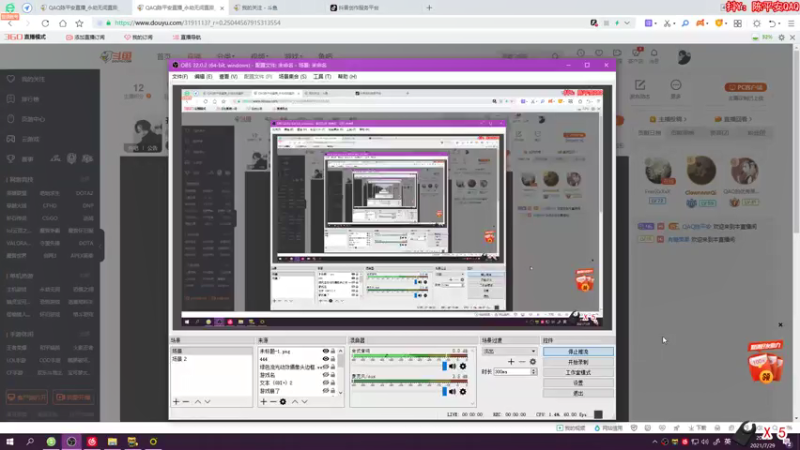Click 开始录制 start recording button

pos(578,362)
